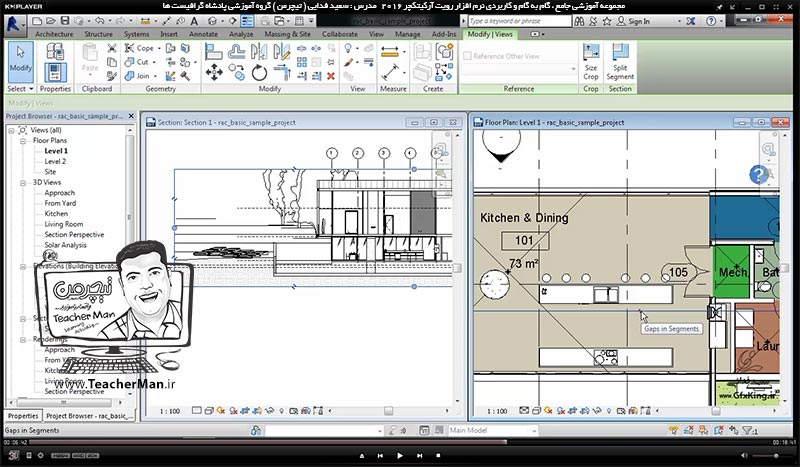
Task: Toggle the Reference Other View checkbox
Action: click(467, 56)
